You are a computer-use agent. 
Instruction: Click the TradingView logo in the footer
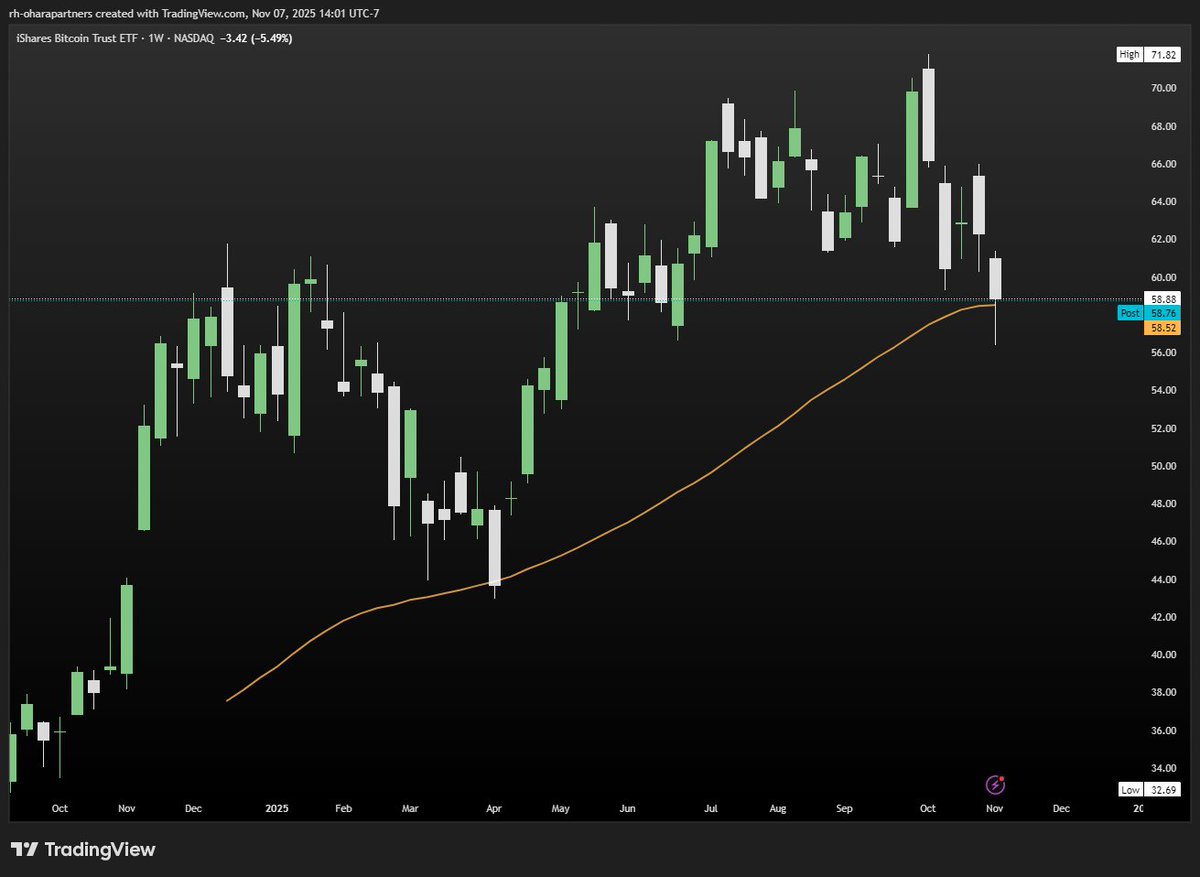(x=84, y=850)
